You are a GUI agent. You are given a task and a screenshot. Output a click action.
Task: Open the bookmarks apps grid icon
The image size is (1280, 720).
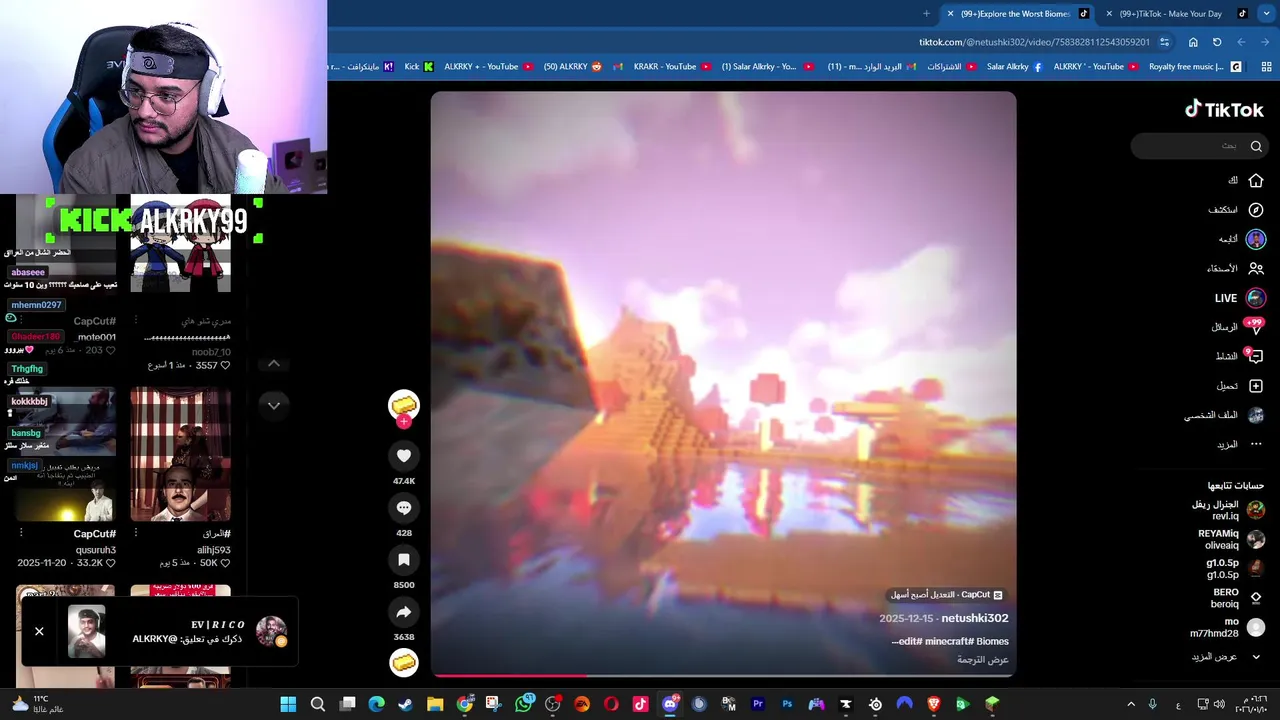[x=1266, y=67]
